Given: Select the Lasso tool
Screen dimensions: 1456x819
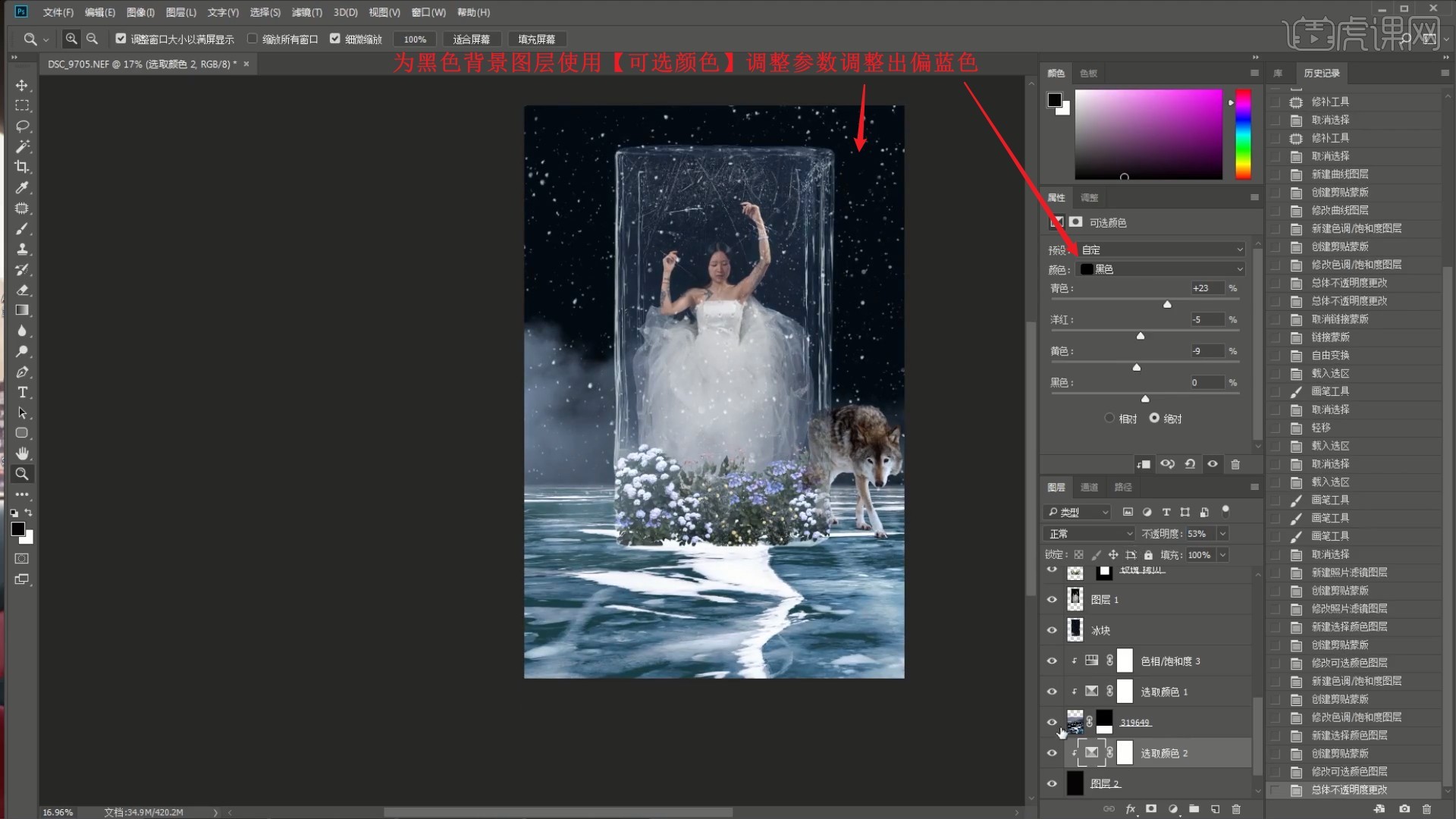Looking at the screenshot, I should (x=22, y=126).
